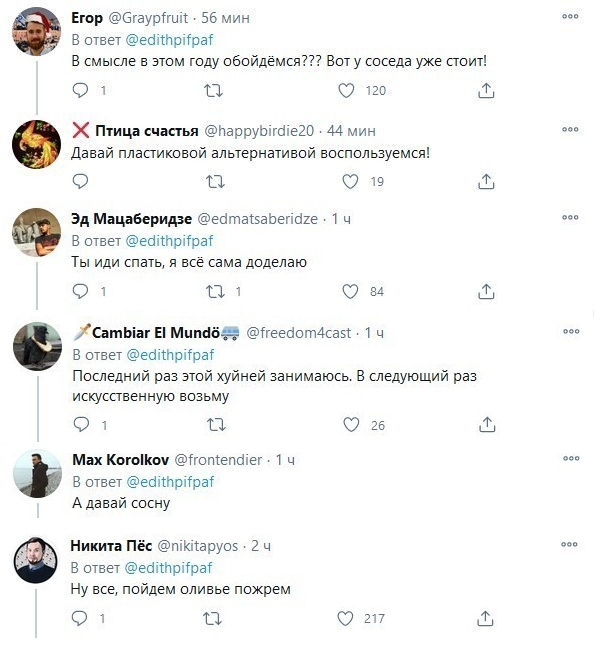Like Егор's tweet with 120 likes
The image size is (595, 645).
click(346, 90)
